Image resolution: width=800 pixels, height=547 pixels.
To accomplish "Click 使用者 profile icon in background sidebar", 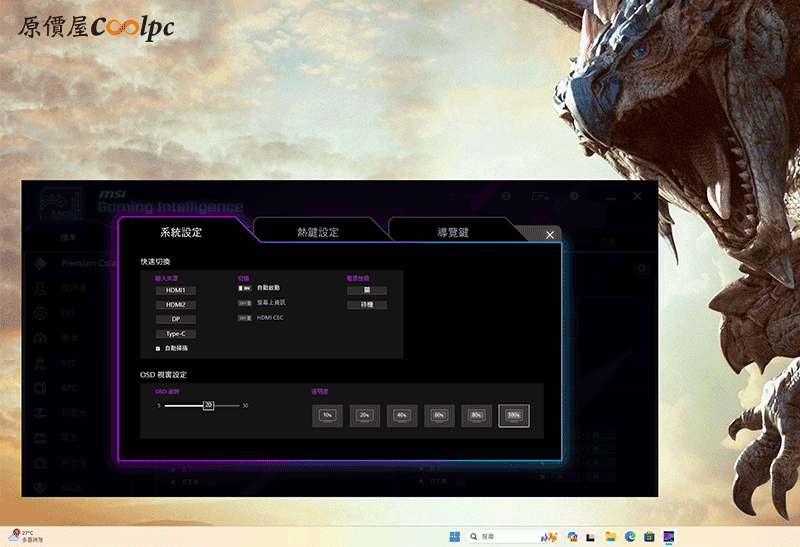I will (x=40, y=288).
